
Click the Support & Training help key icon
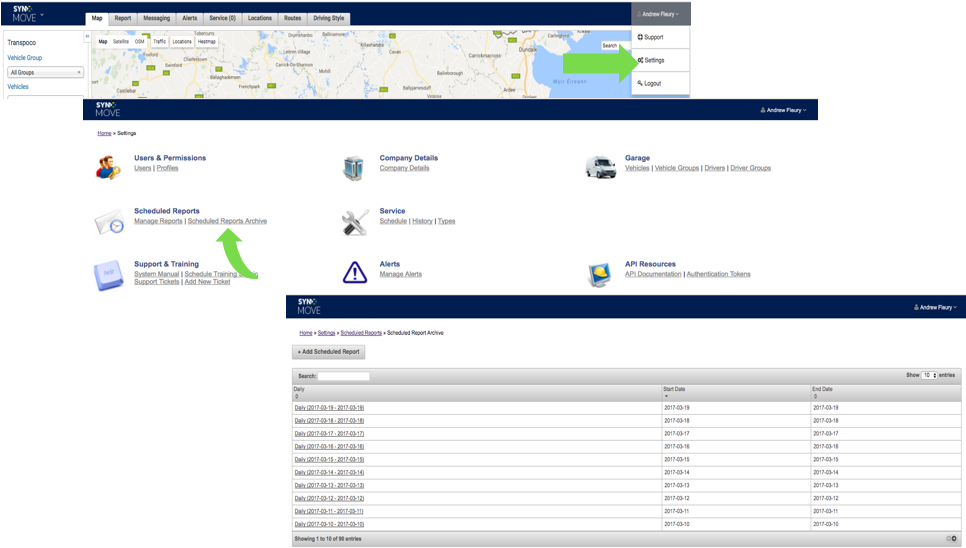pyautogui.click(x=108, y=276)
